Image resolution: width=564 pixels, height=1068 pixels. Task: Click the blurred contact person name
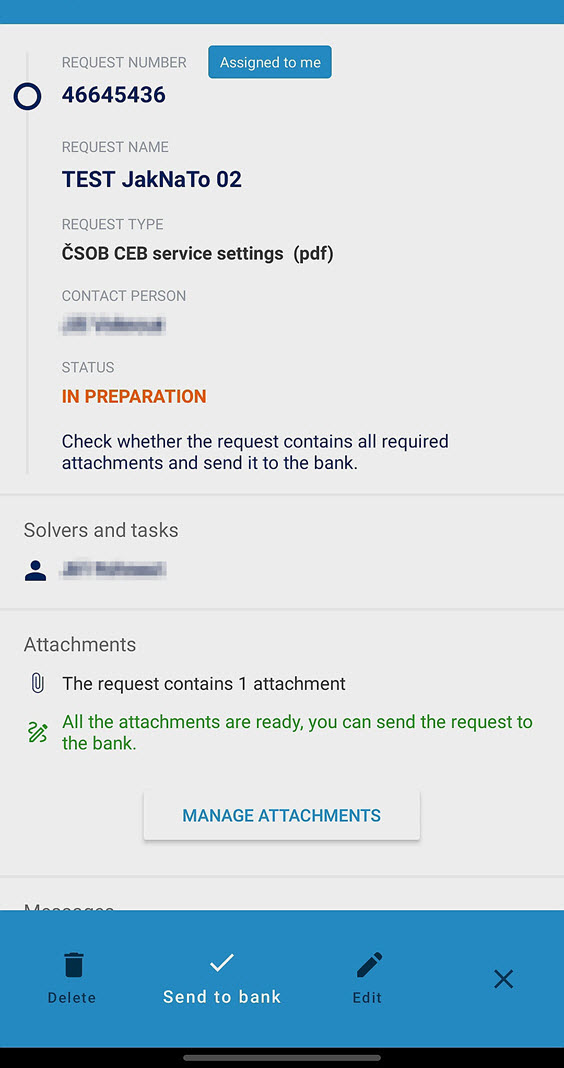click(113, 325)
